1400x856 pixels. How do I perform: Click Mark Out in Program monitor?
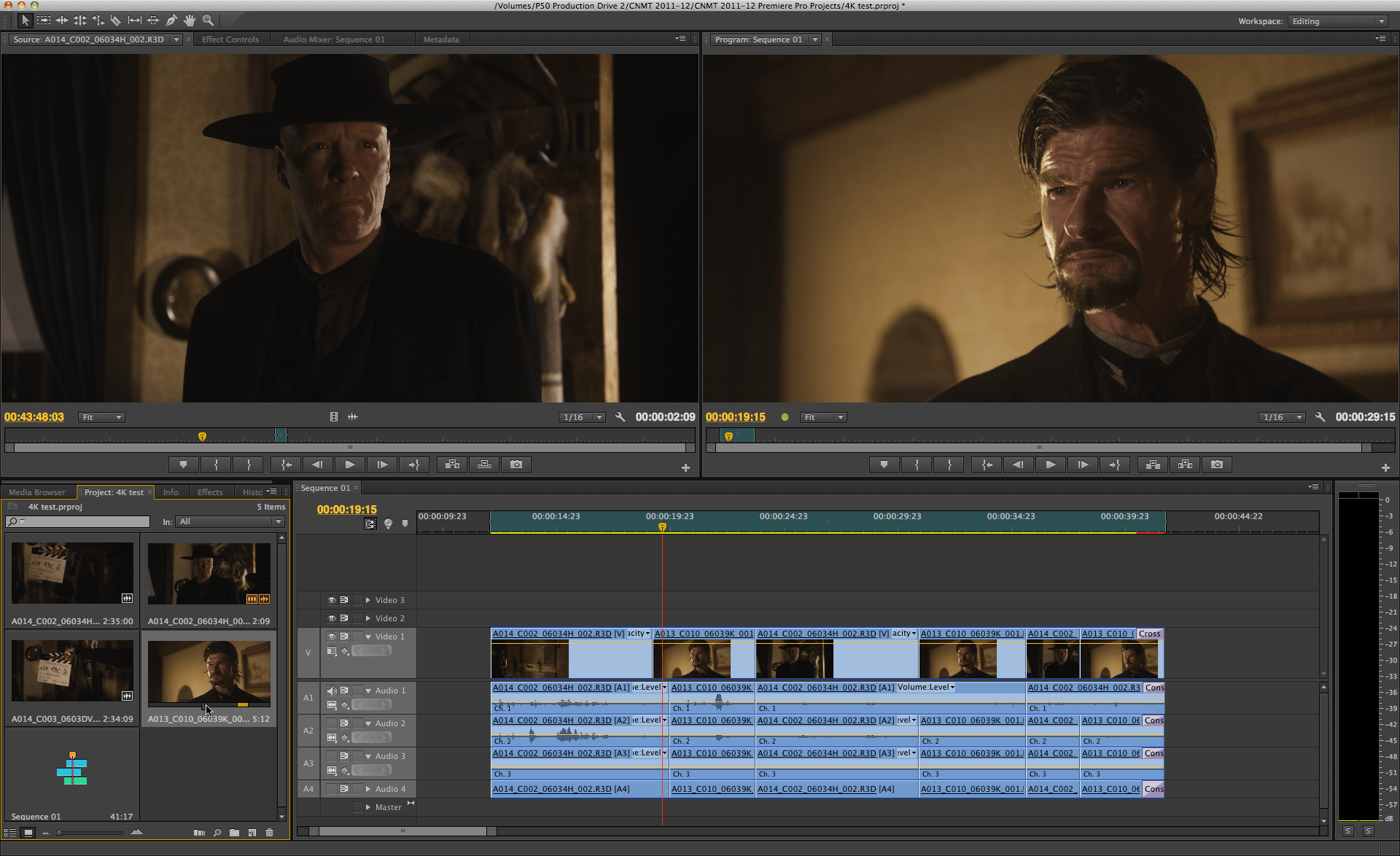pos(949,464)
